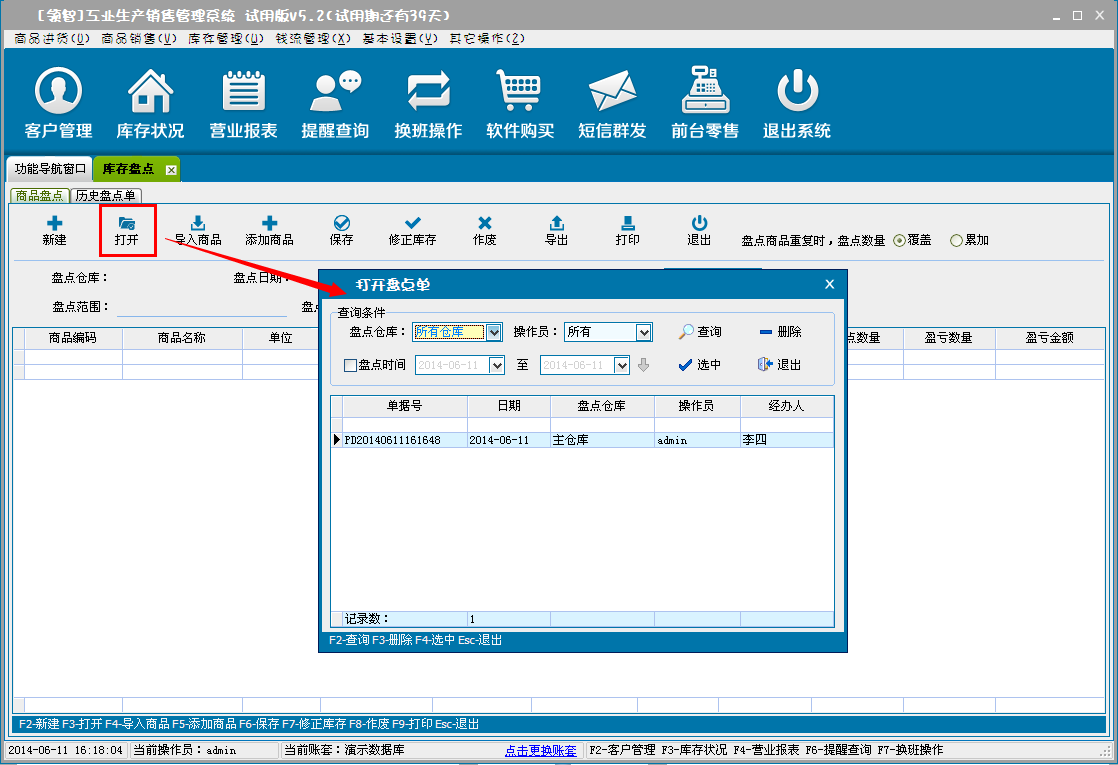
Task: Close the 库存盘点 tab
Action: 171,170
